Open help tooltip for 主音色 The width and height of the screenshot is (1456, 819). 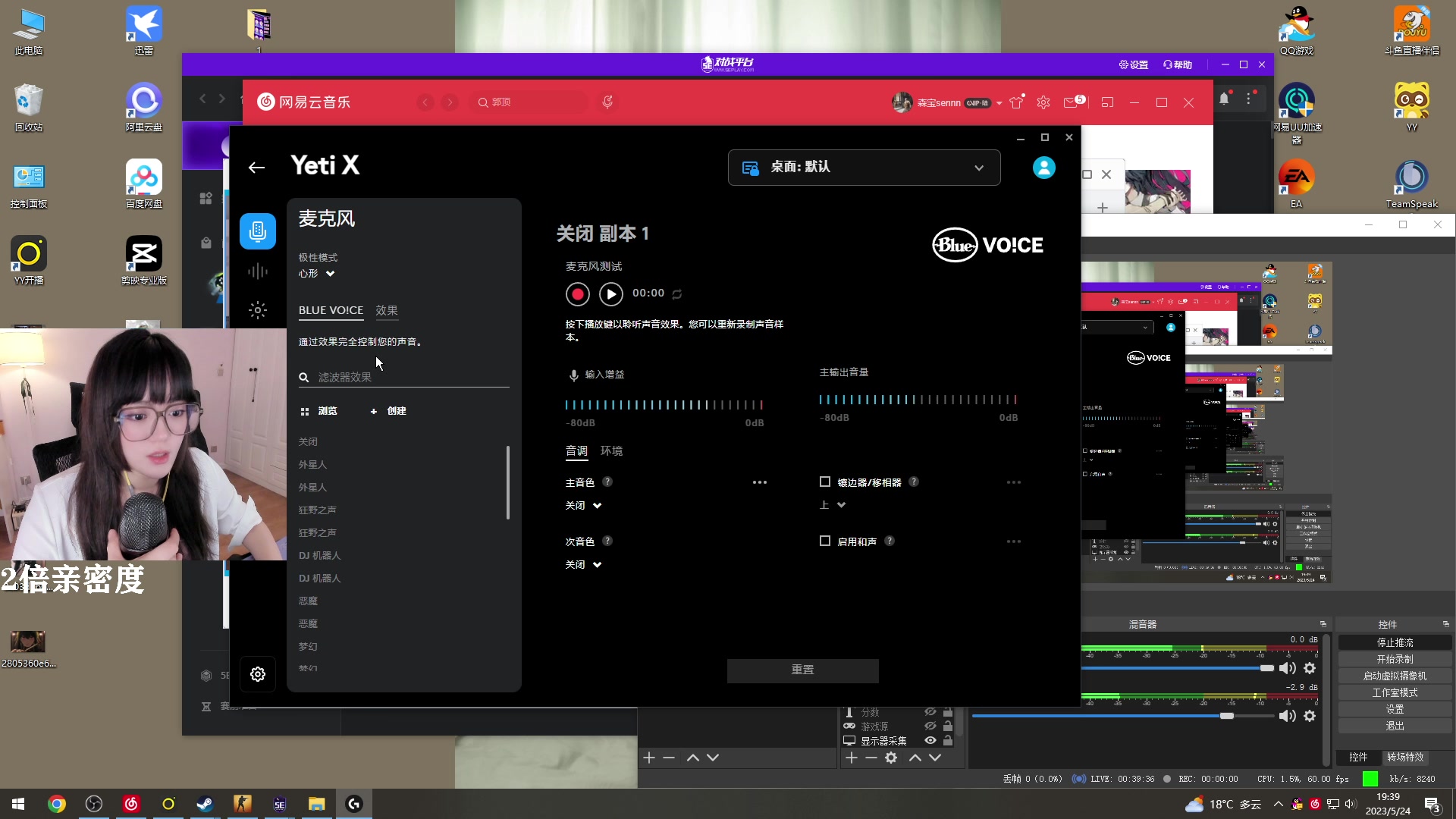[x=607, y=482]
